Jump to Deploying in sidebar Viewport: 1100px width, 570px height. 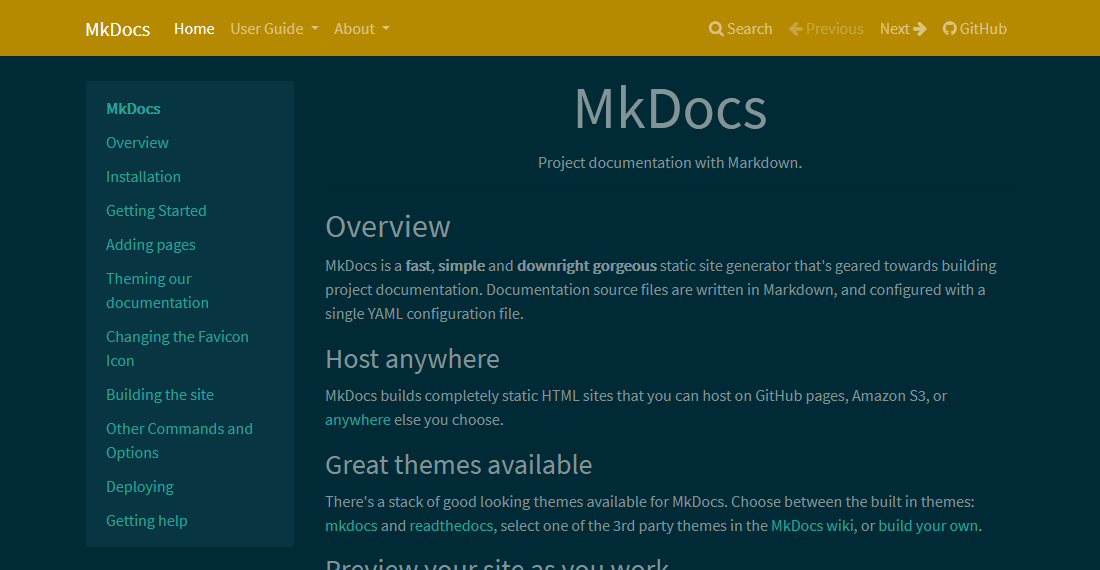pos(140,487)
